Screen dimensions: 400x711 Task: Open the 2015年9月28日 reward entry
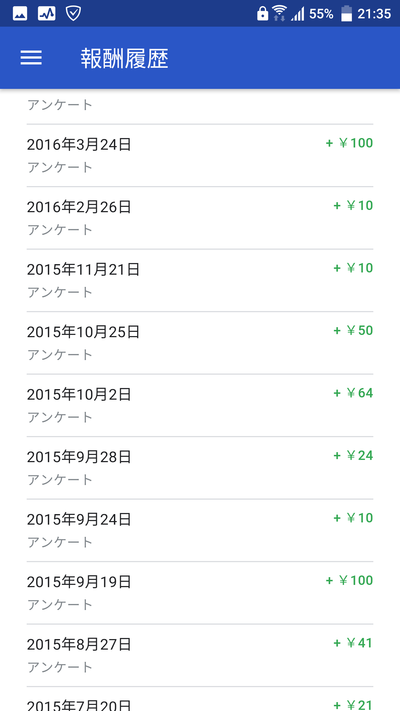[200, 468]
